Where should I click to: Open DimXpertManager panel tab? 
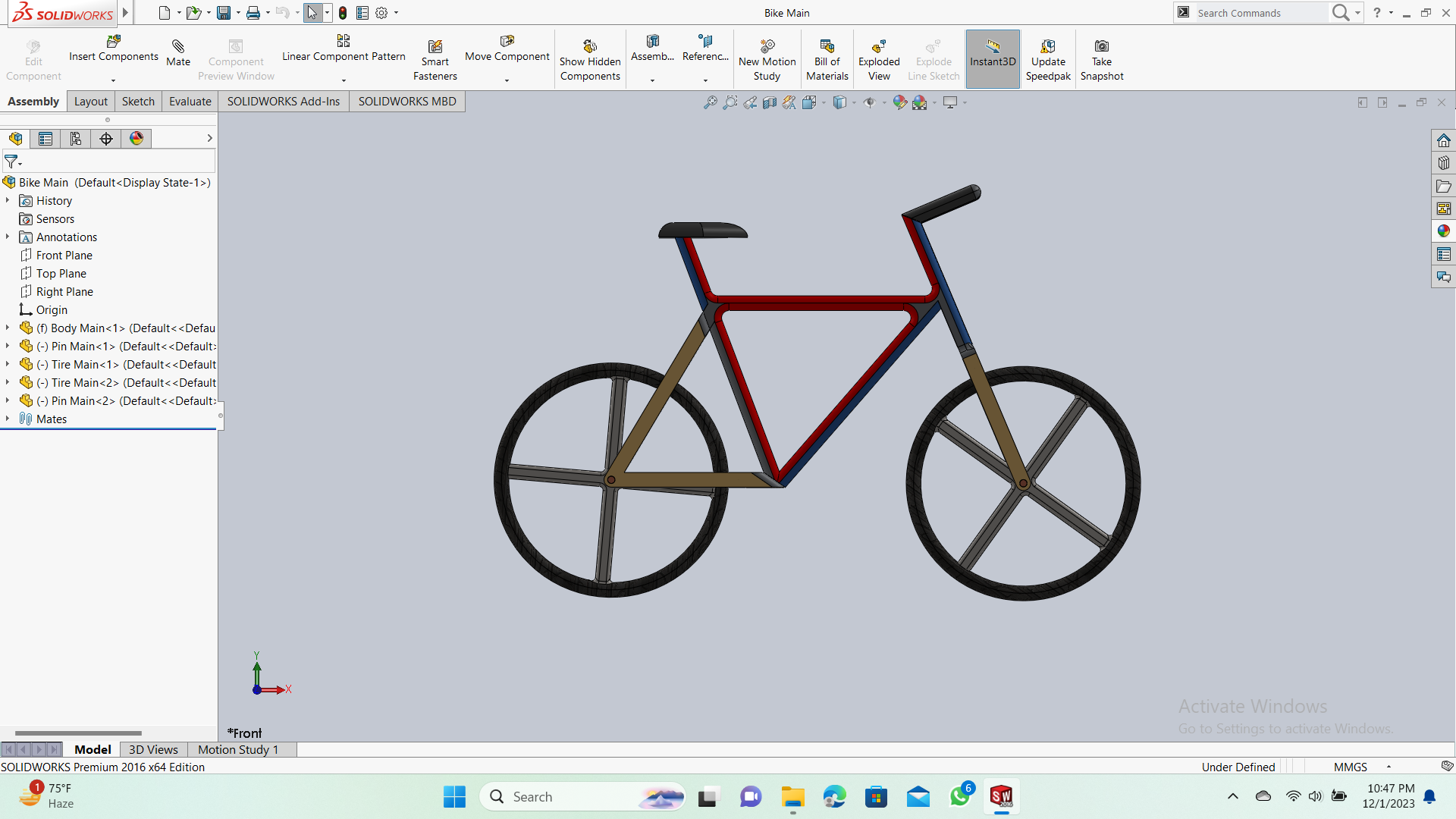click(x=106, y=139)
